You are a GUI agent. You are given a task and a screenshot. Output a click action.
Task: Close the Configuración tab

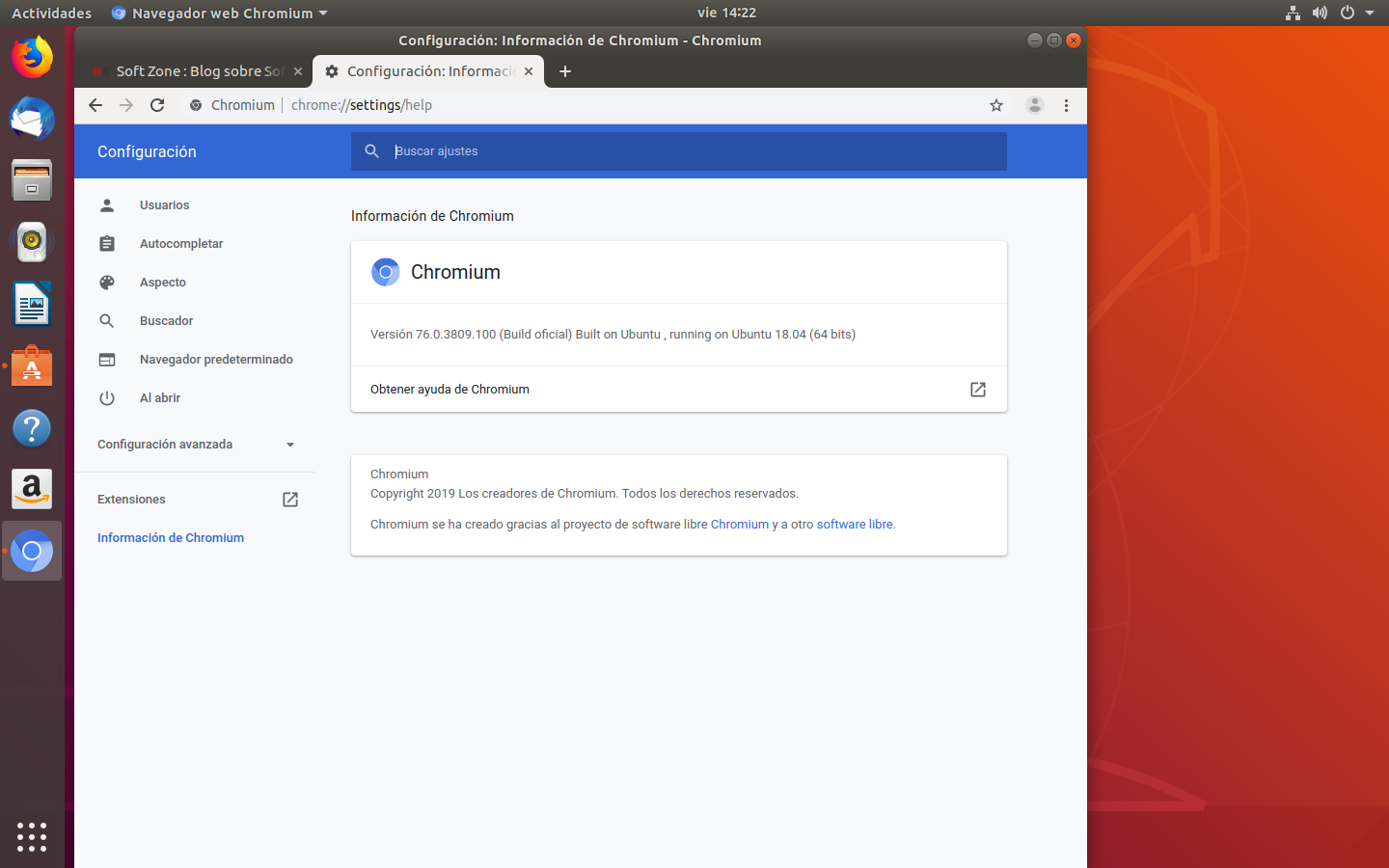(529, 71)
